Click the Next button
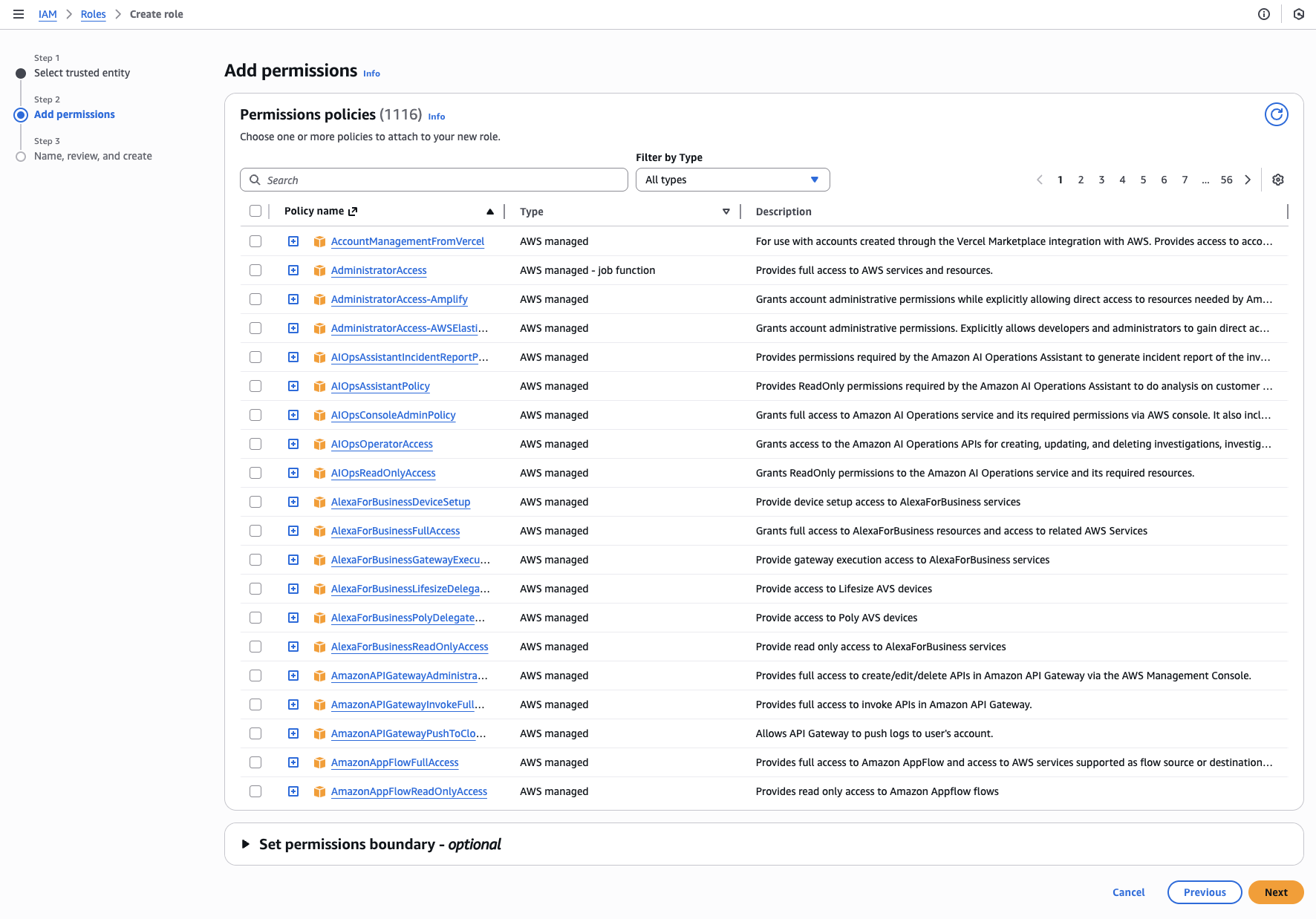The width and height of the screenshot is (1316, 919). tap(1275, 892)
